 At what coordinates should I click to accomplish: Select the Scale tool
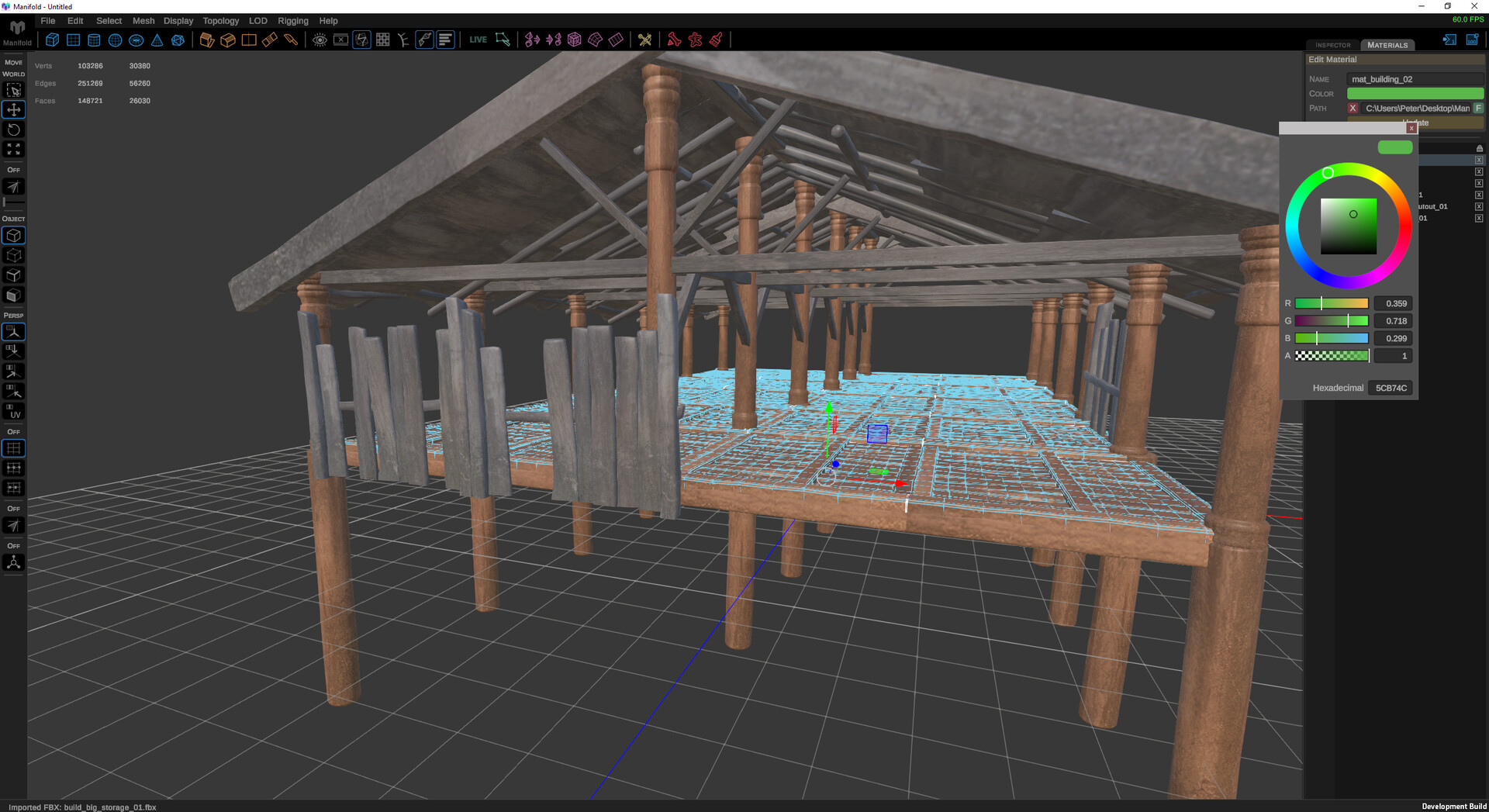(13, 149)
